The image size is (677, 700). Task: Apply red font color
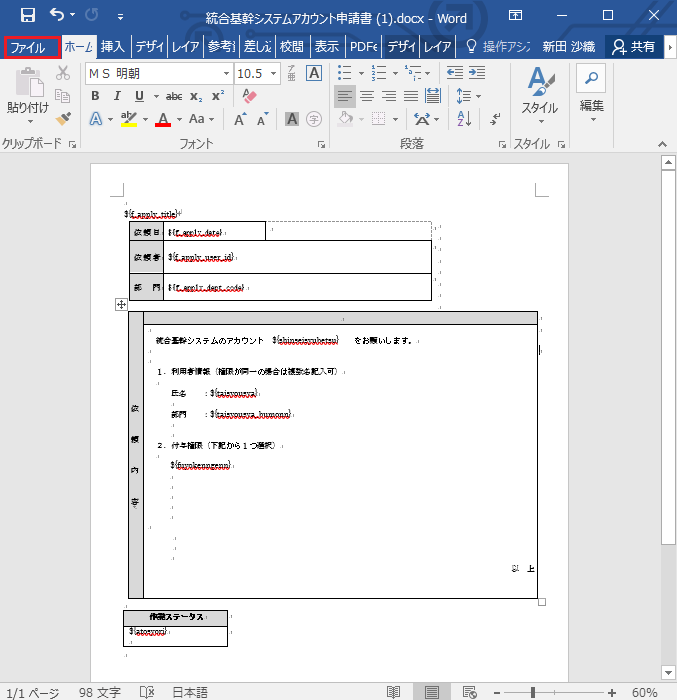click(x=163, y=119)
